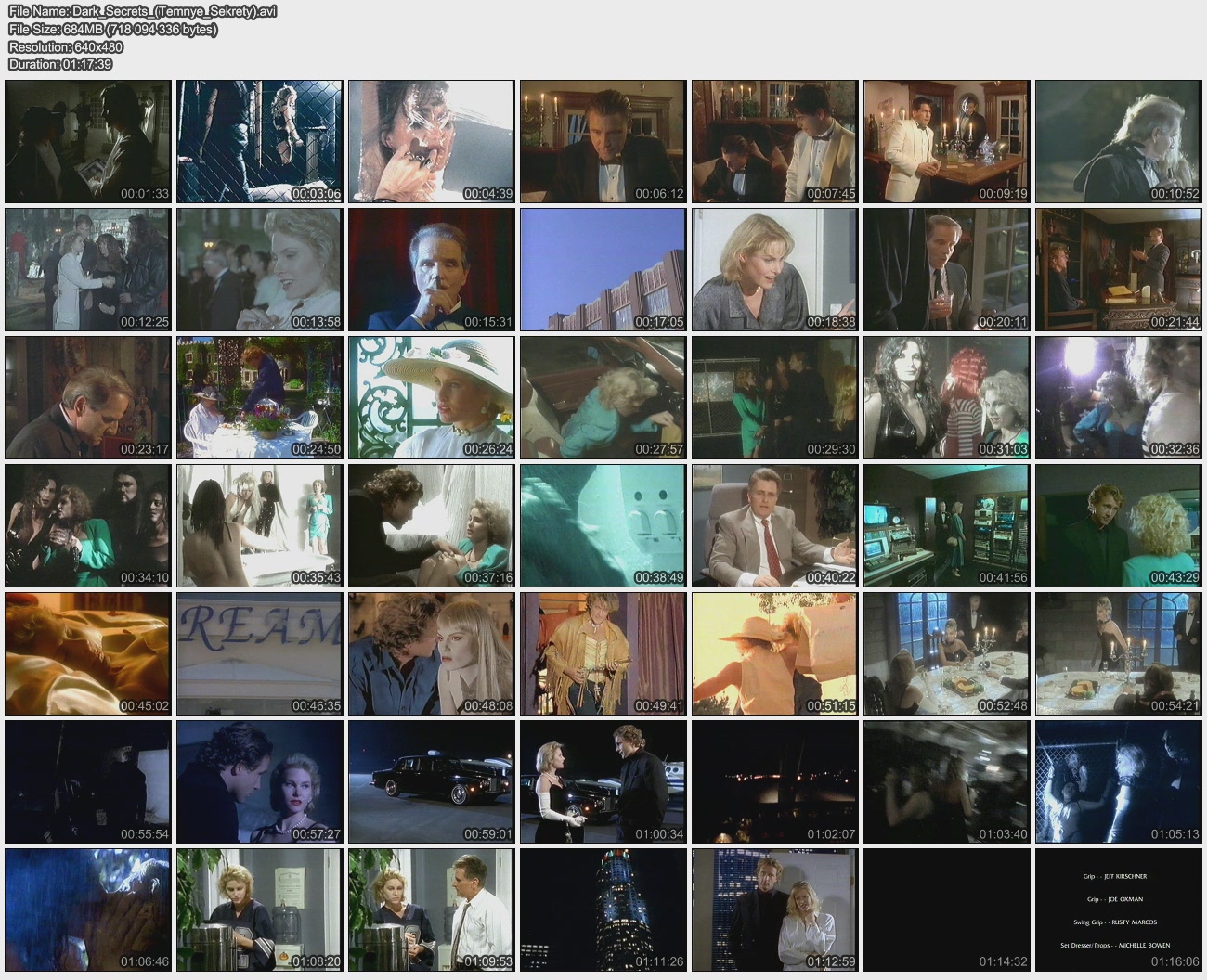
Task: Click the Duration 01:17:39 text
Action: coord(60,64)
